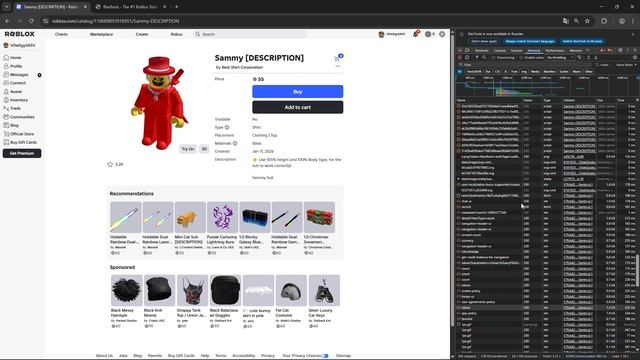Click the blue Buy button
This screenshot has height=360, width=640.
point(298,91)
